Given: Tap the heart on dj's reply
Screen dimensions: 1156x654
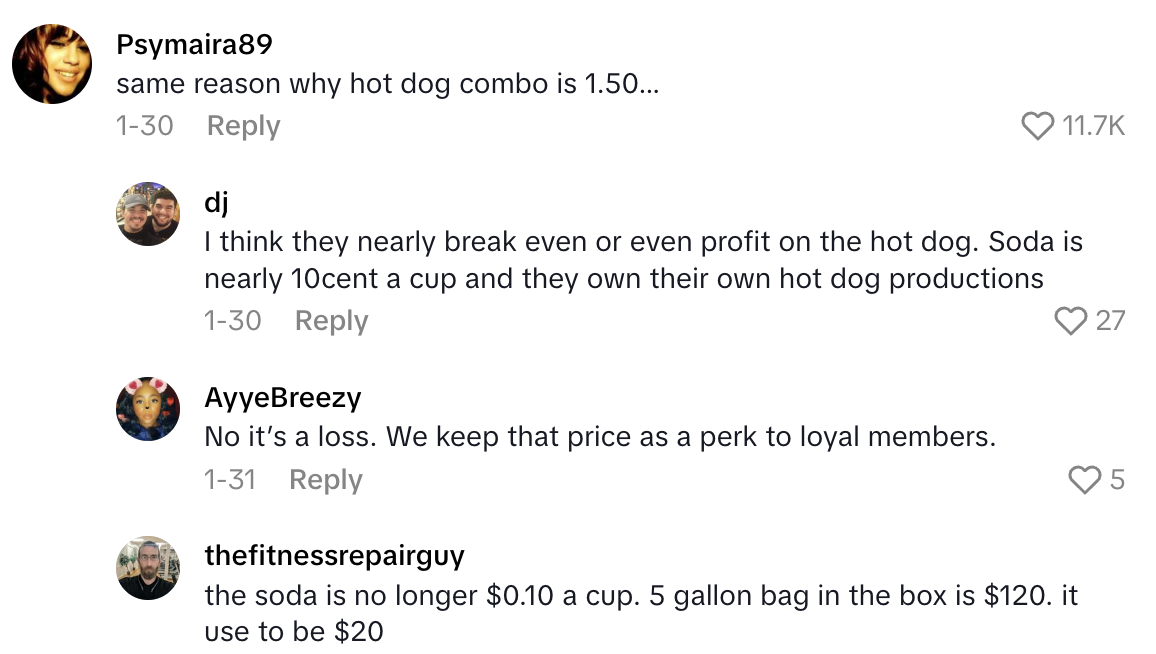Looking at the screenshot, I should 1072,321.
